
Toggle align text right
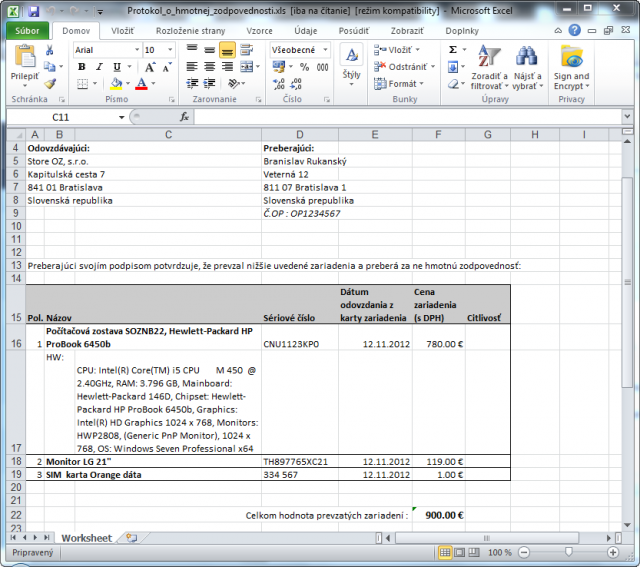[227, 67]
